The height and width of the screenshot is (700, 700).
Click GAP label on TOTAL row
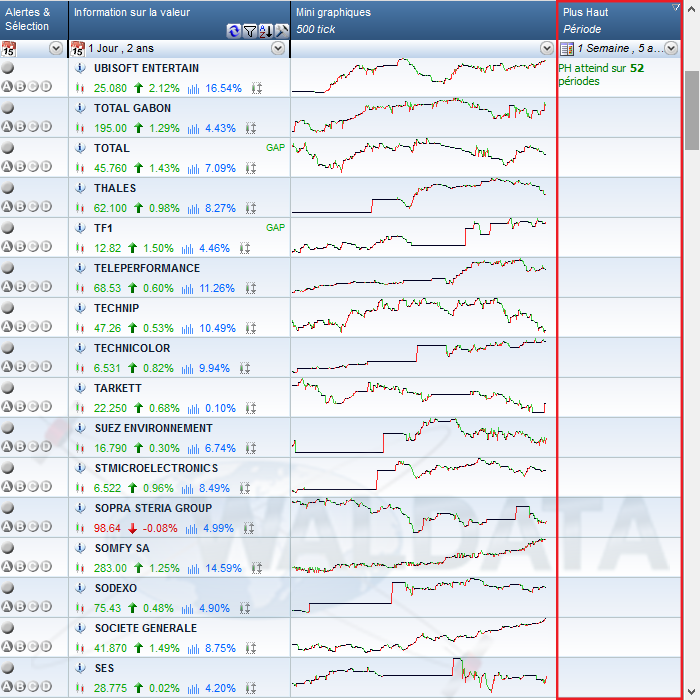275,148
